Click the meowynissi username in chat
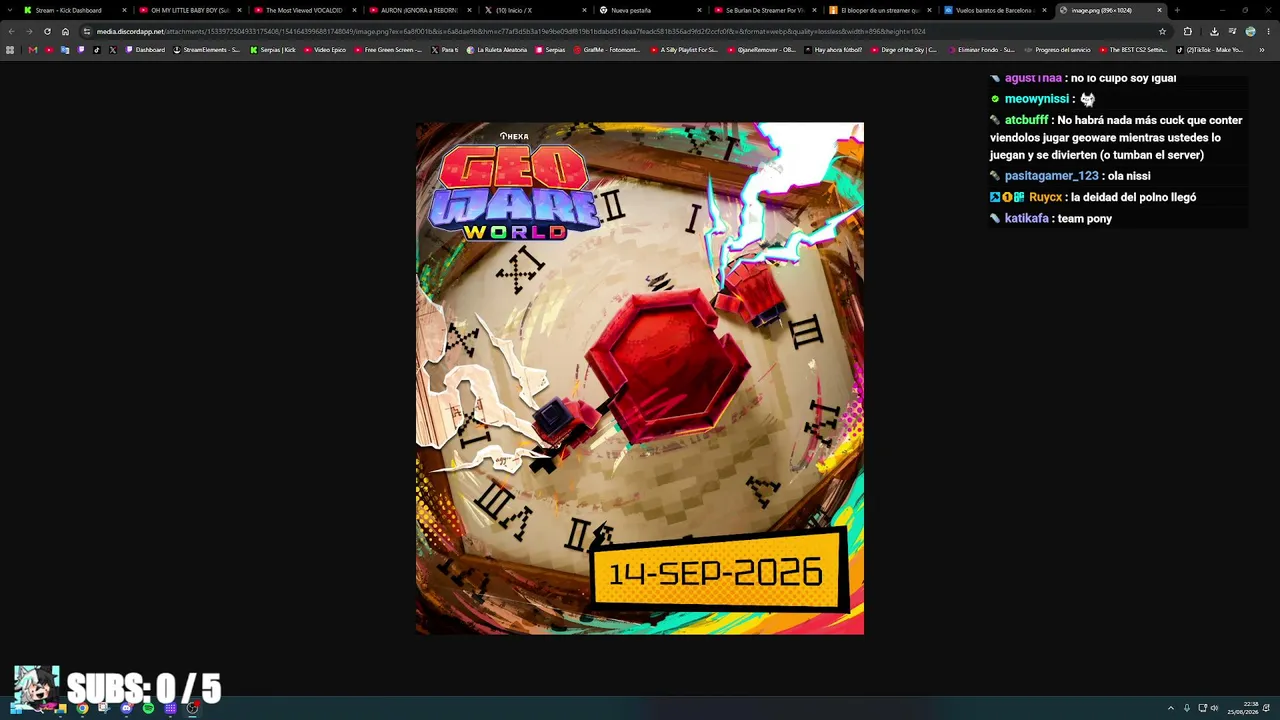1280x720 pixels. click(x=1037, y=99)
